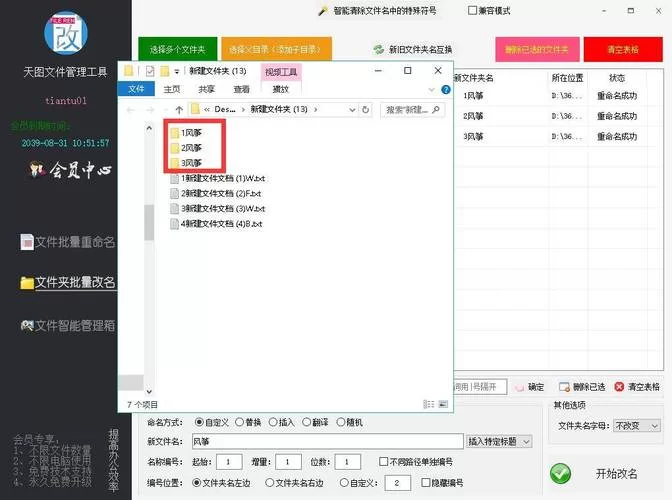Select 自定义 naming method radio
This screenshot has height=500, width=672.
(199, 422)
